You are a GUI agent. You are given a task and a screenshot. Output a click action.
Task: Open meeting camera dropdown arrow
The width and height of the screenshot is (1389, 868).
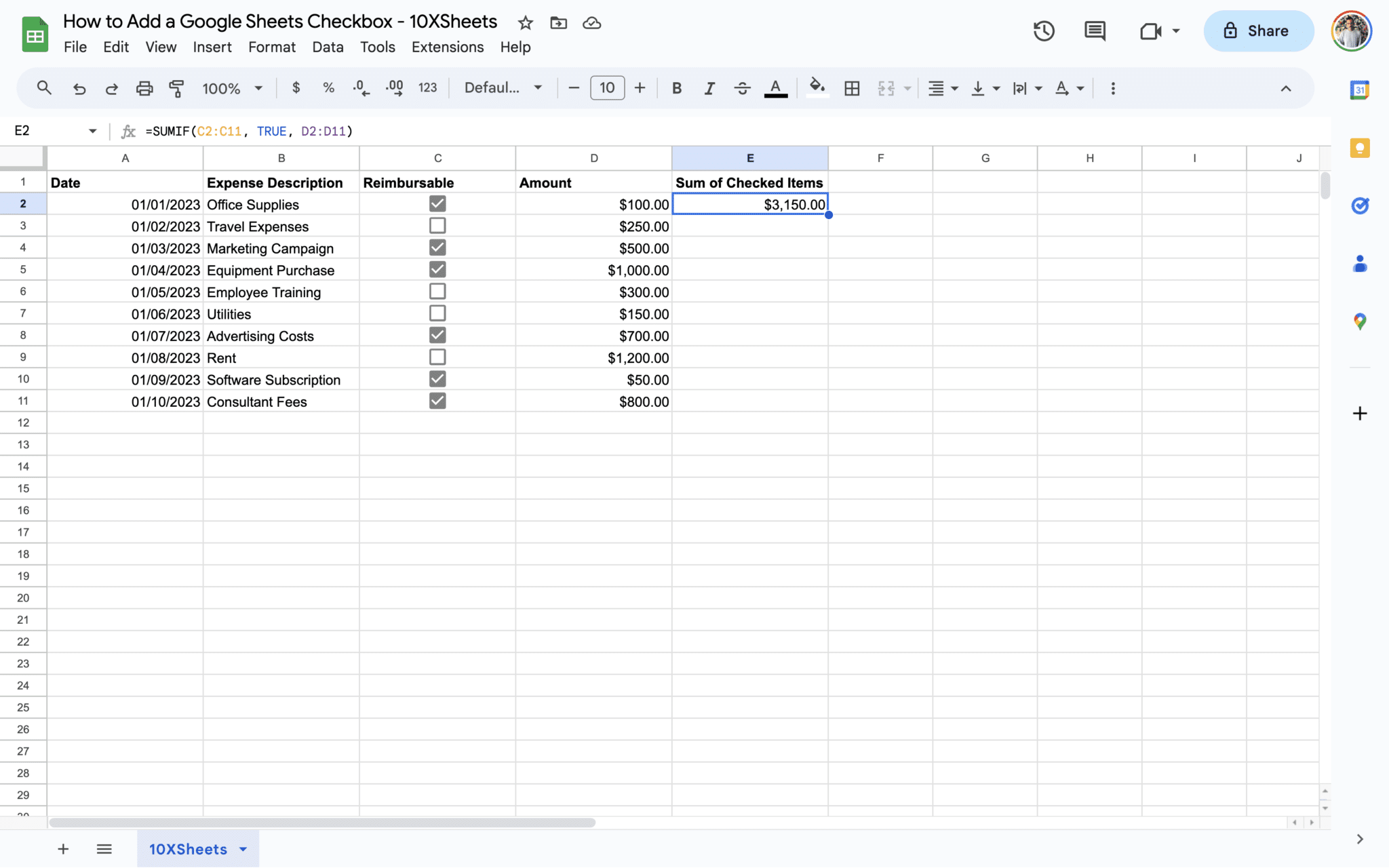pos(1176,31)
